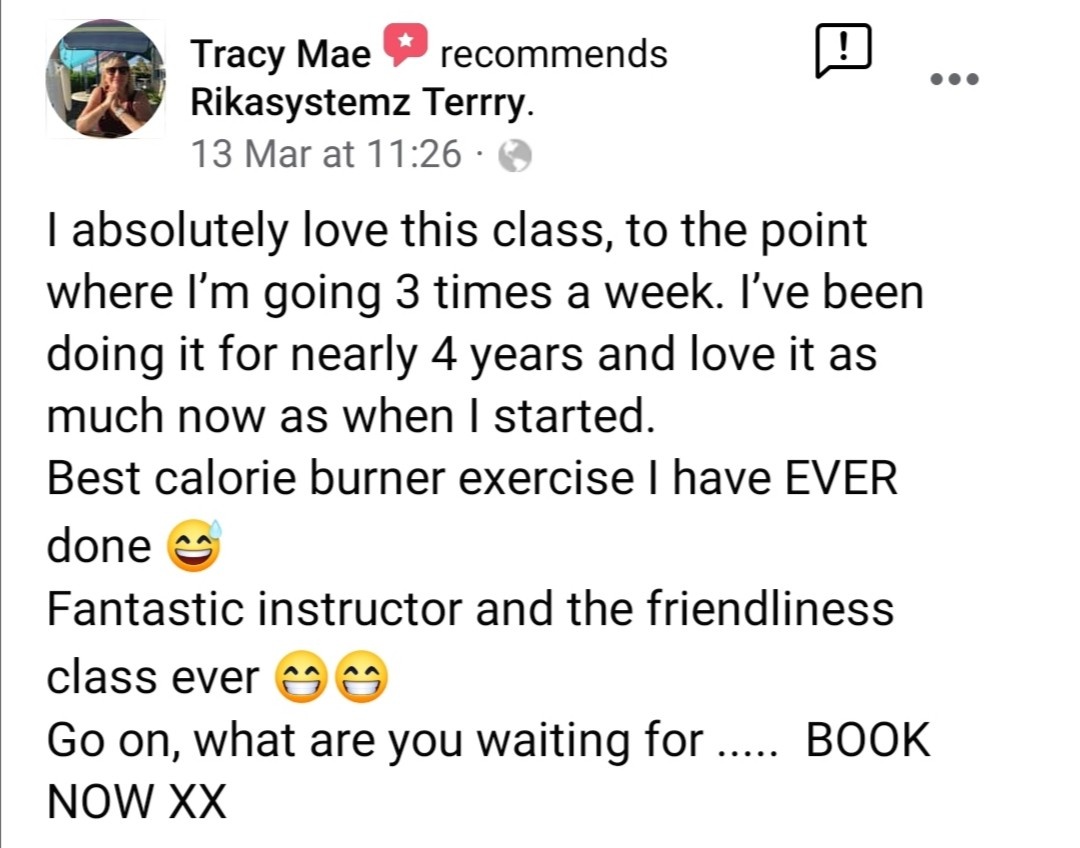The width and height of the screenshot is (1080, 848).
Task: Click the 'much now as when I started' line
Action: (x=351, y=416)
